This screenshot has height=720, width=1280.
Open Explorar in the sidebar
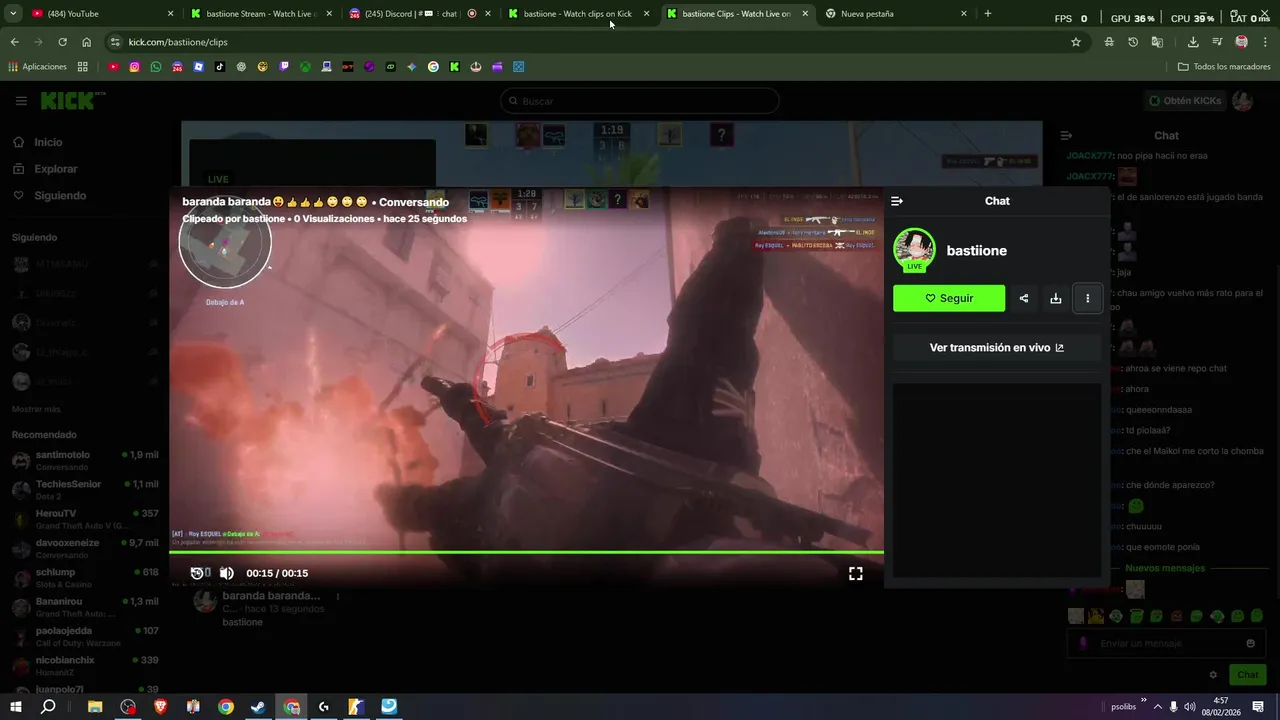pos(56,169)
